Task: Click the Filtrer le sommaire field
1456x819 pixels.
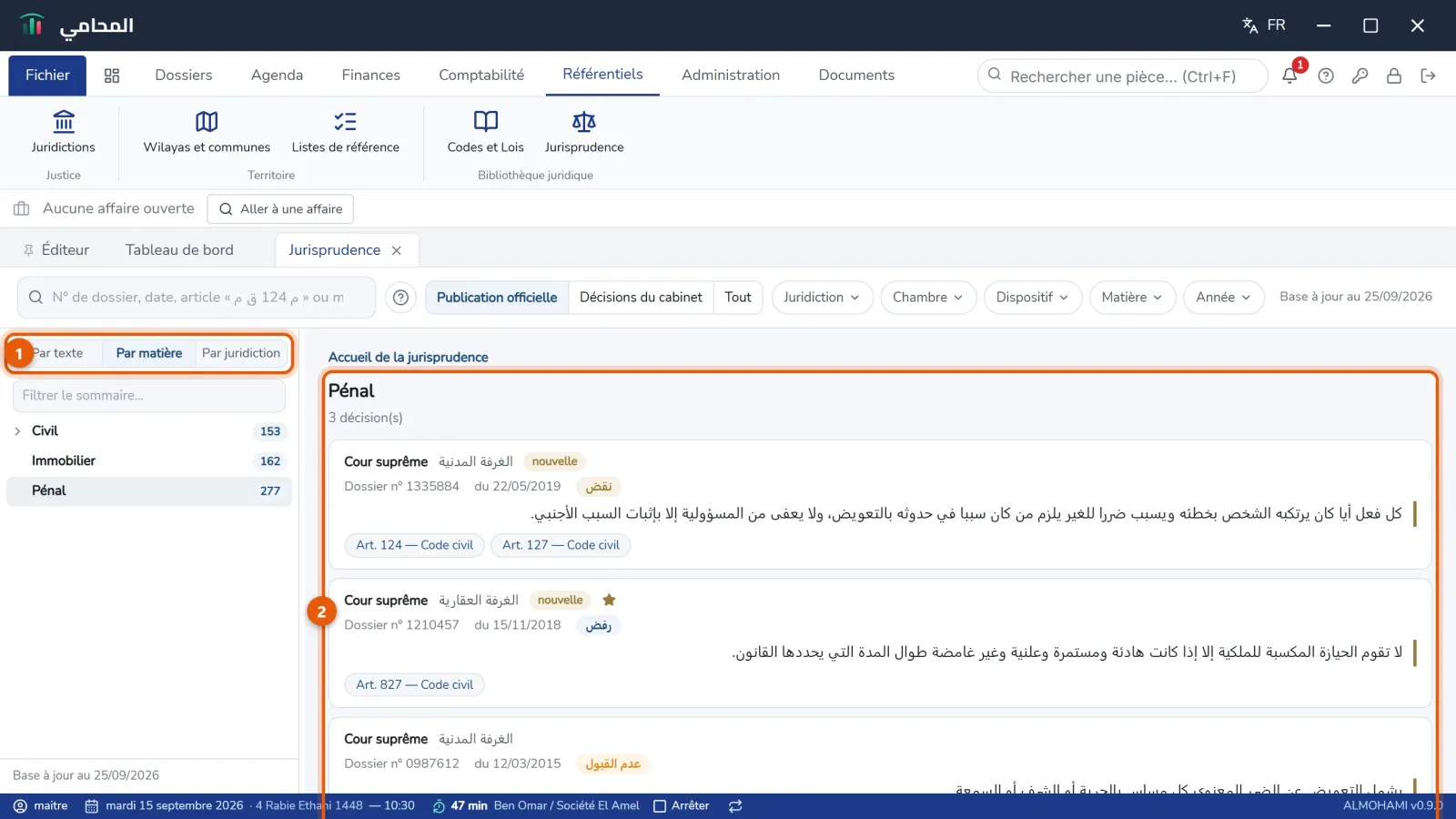Action: click(x=149, y=396)
